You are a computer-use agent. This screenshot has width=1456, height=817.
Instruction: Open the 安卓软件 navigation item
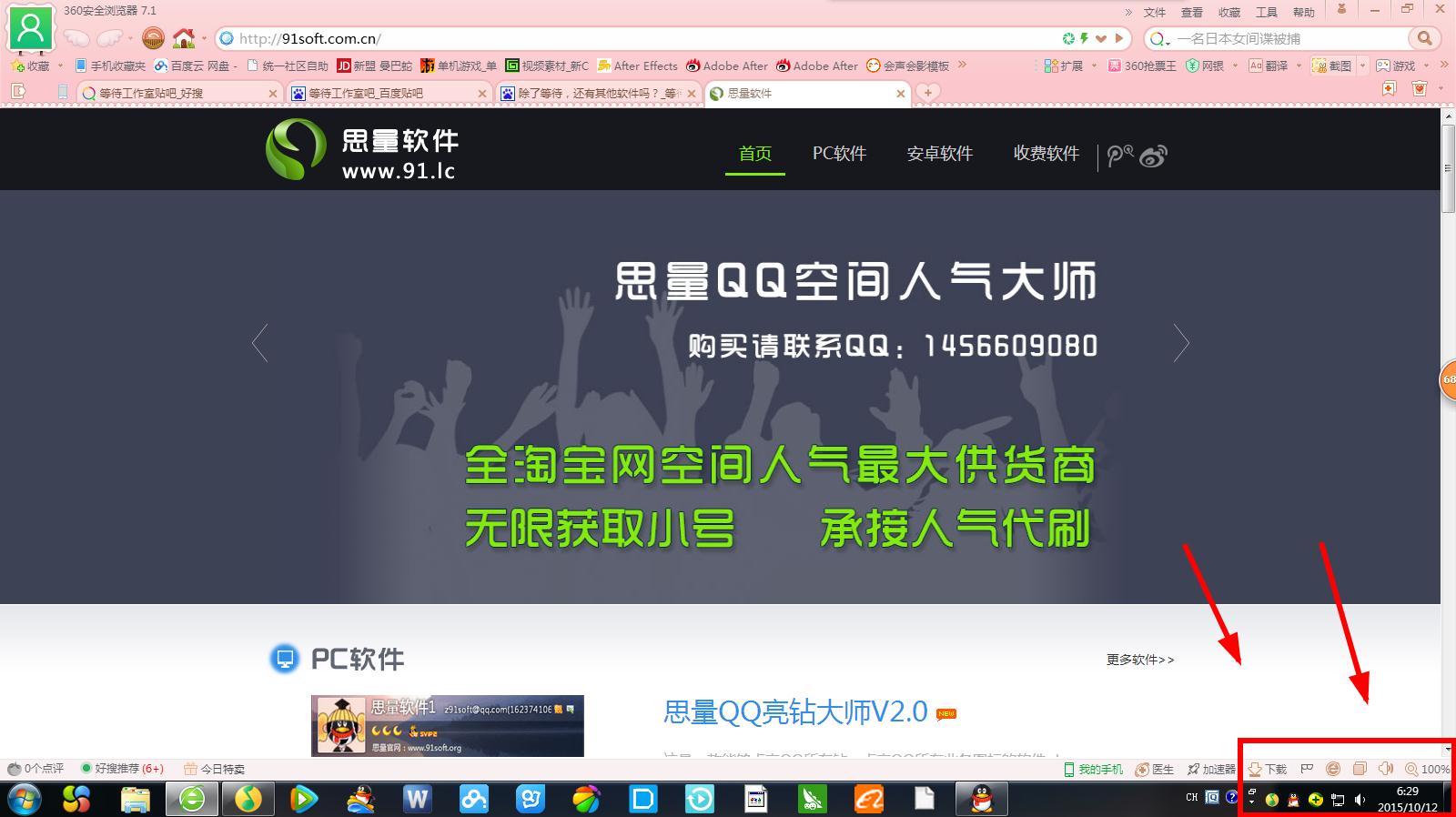[x=940, y=154]
